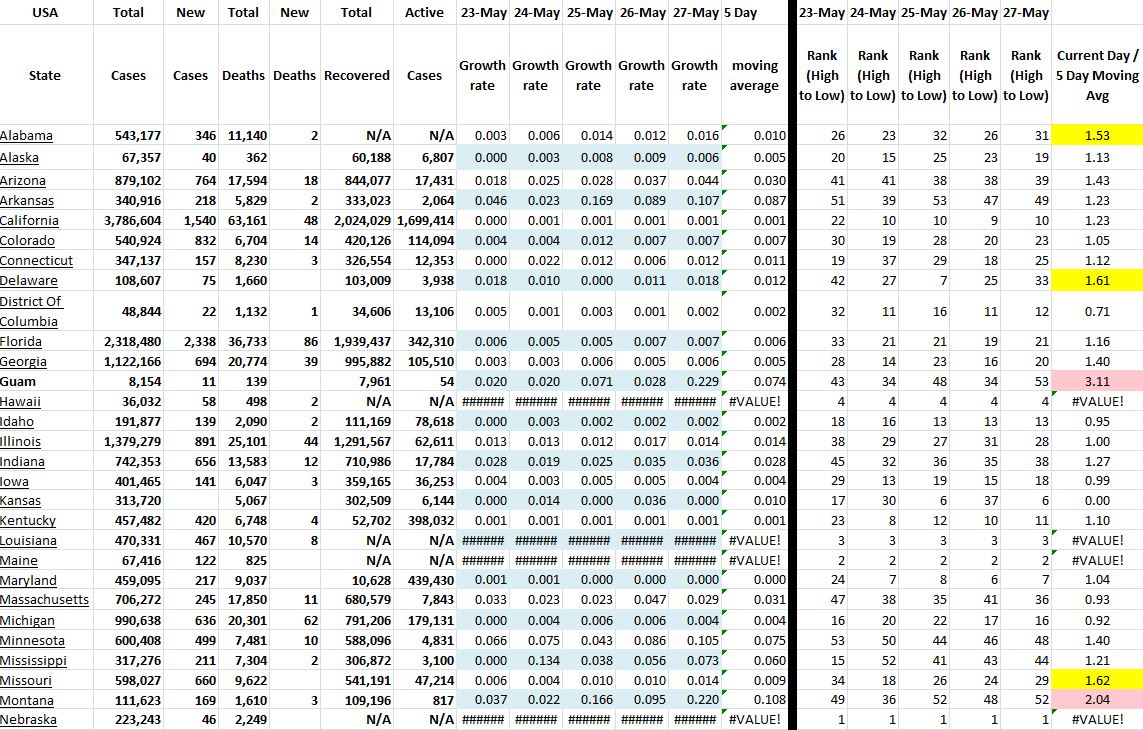The image size is (1143, 730).
Task: Open the Alabama state link
Action: (27, 135)
